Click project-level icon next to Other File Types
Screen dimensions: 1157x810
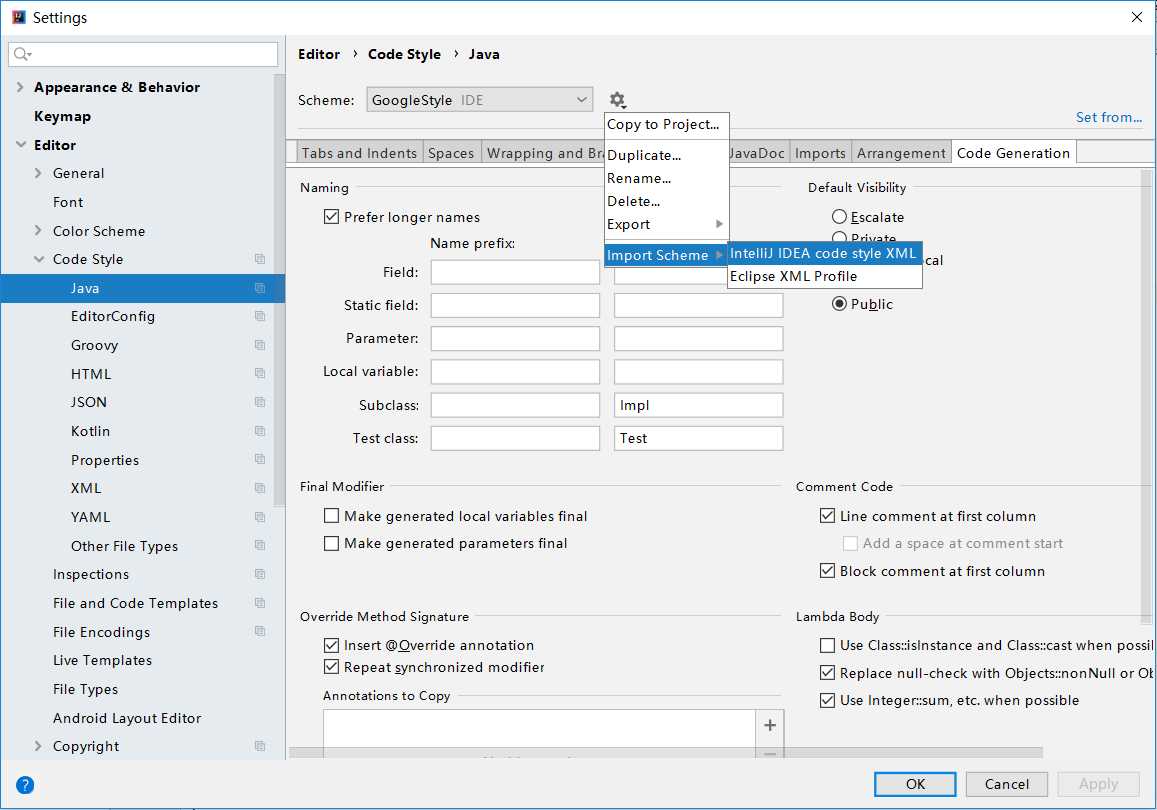[x=260, y=545]
